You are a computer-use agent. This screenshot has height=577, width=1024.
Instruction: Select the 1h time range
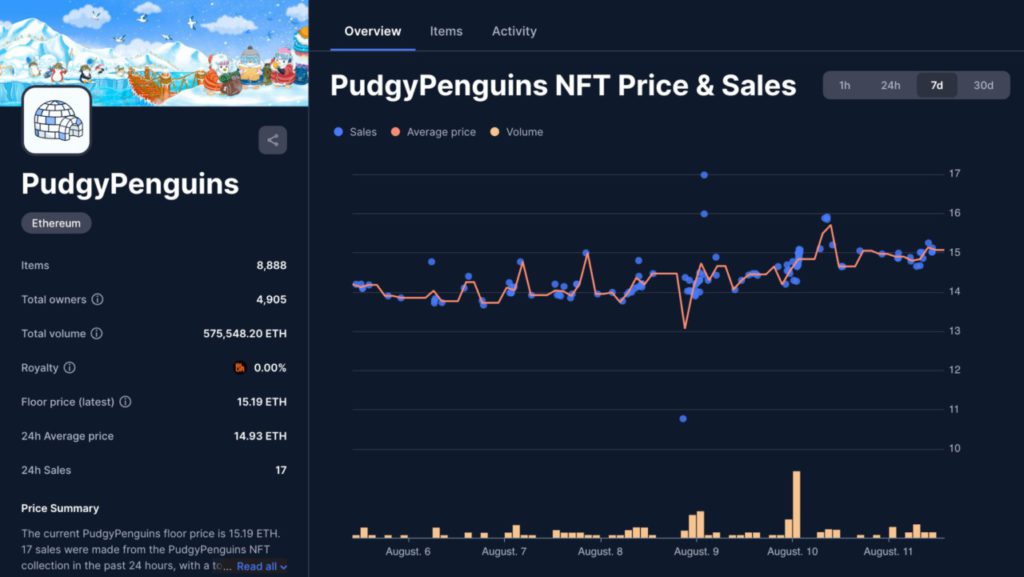point(845,85)
